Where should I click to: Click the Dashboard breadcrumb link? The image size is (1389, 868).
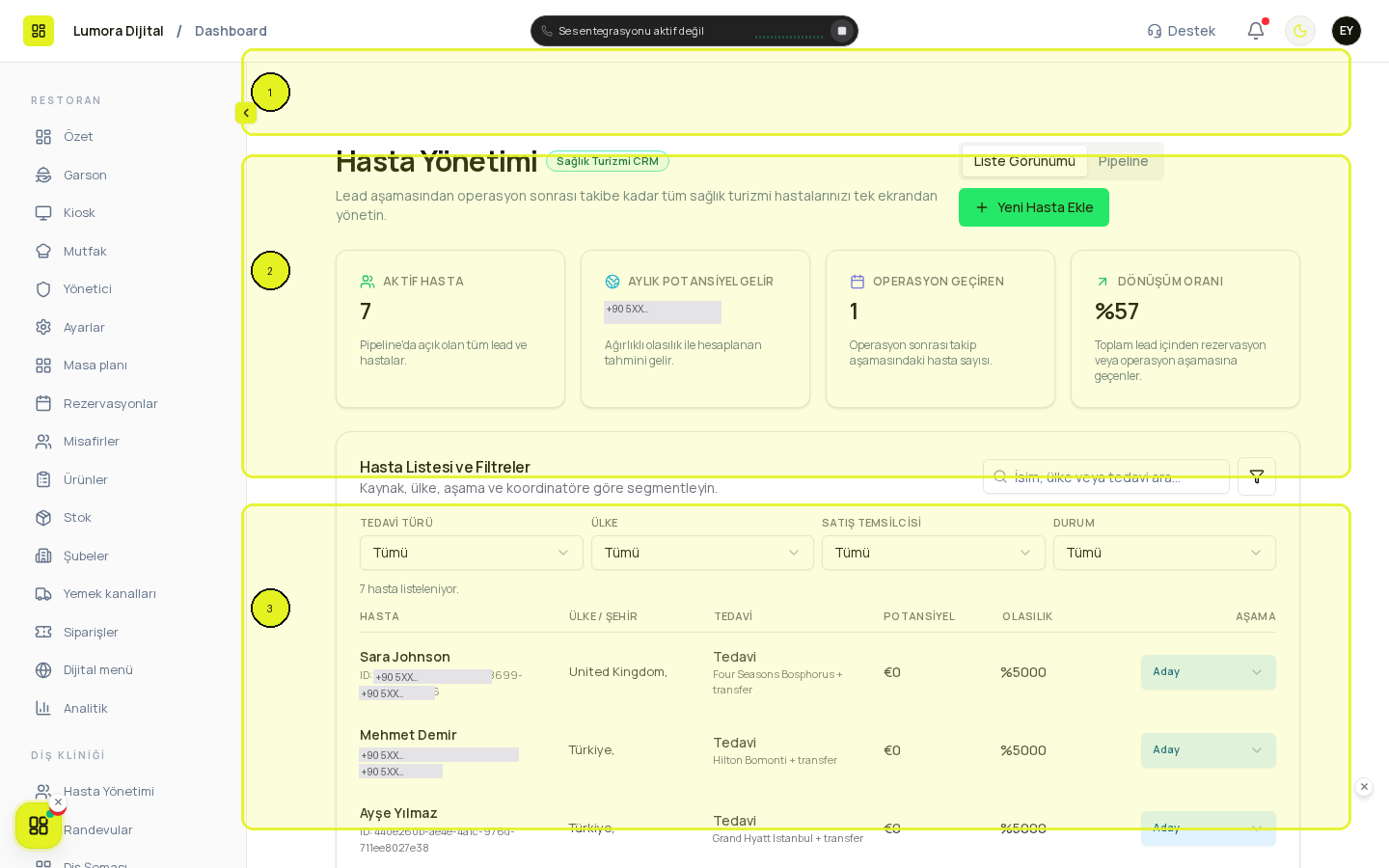[231, 31]
